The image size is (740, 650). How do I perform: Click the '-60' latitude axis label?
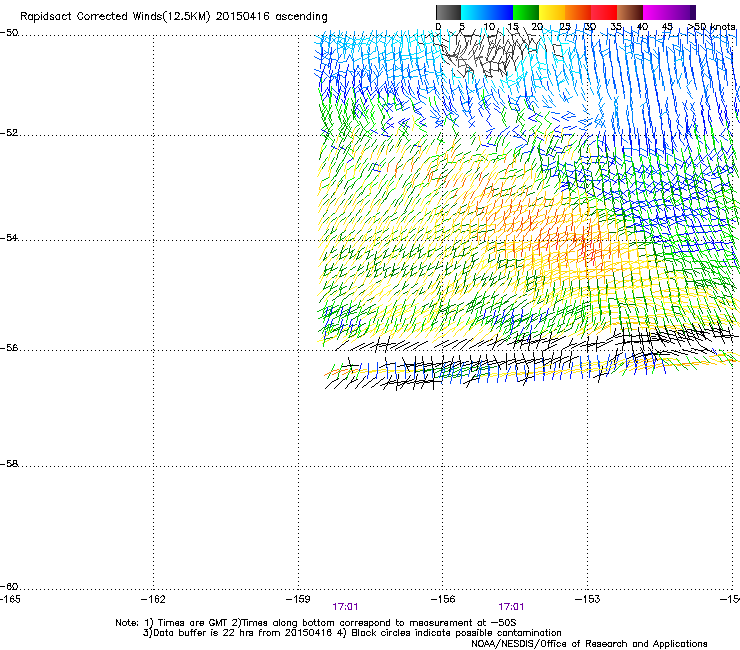click(x=9, y=587)
